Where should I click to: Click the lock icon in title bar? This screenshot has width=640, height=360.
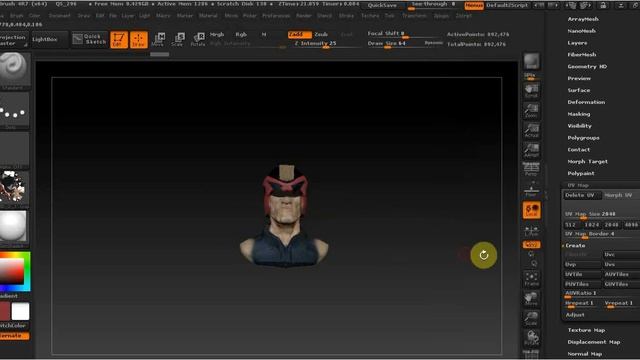click(603, 5)
